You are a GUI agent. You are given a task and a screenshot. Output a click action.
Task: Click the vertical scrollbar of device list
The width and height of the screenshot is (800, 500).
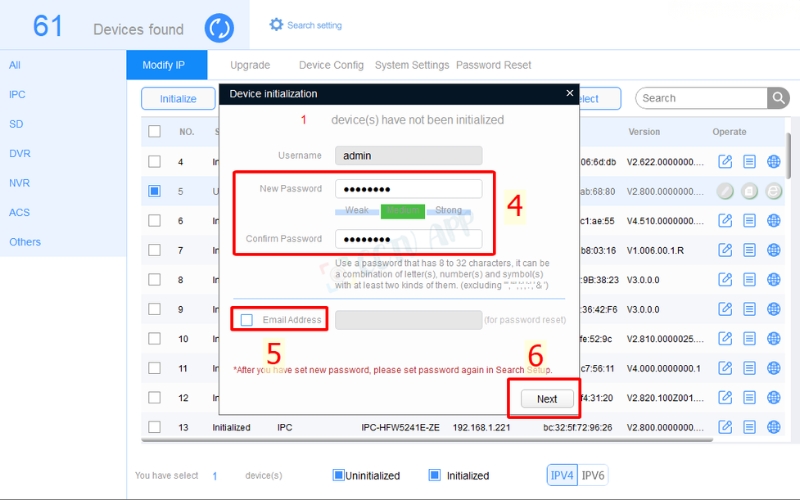[x=788, y=156]
